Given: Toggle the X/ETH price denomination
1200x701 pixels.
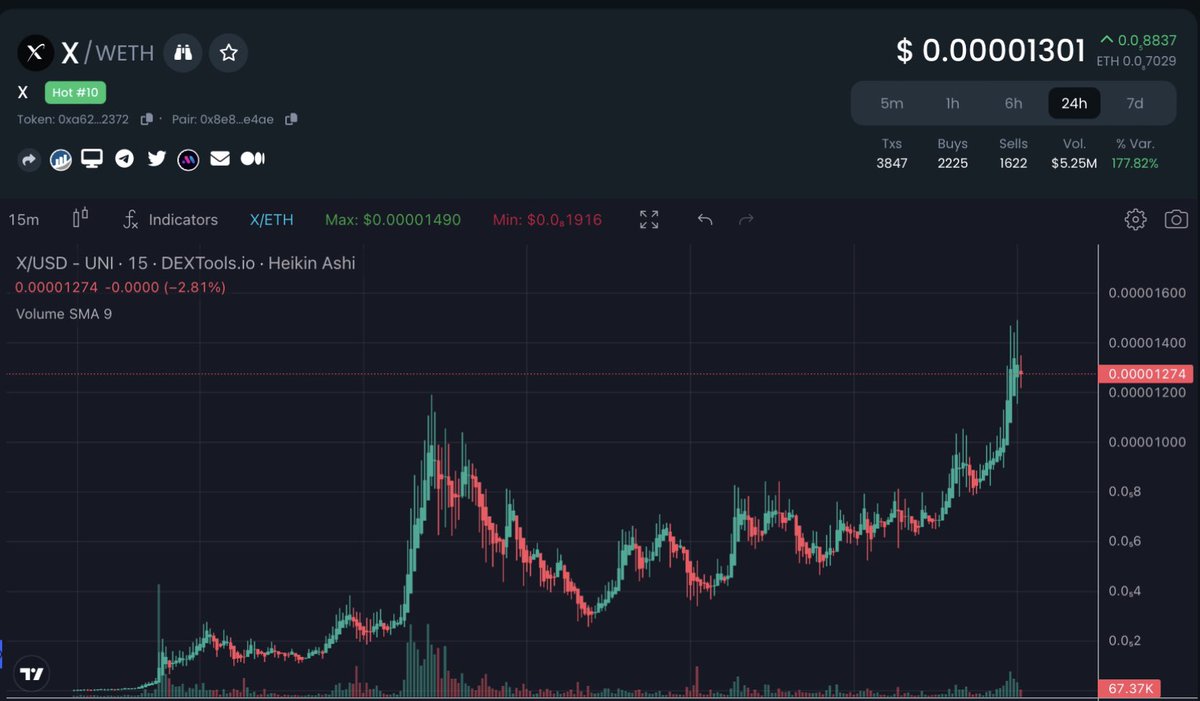Looking at the screenshot, I should pyautogui.click(x=272, y=219).
